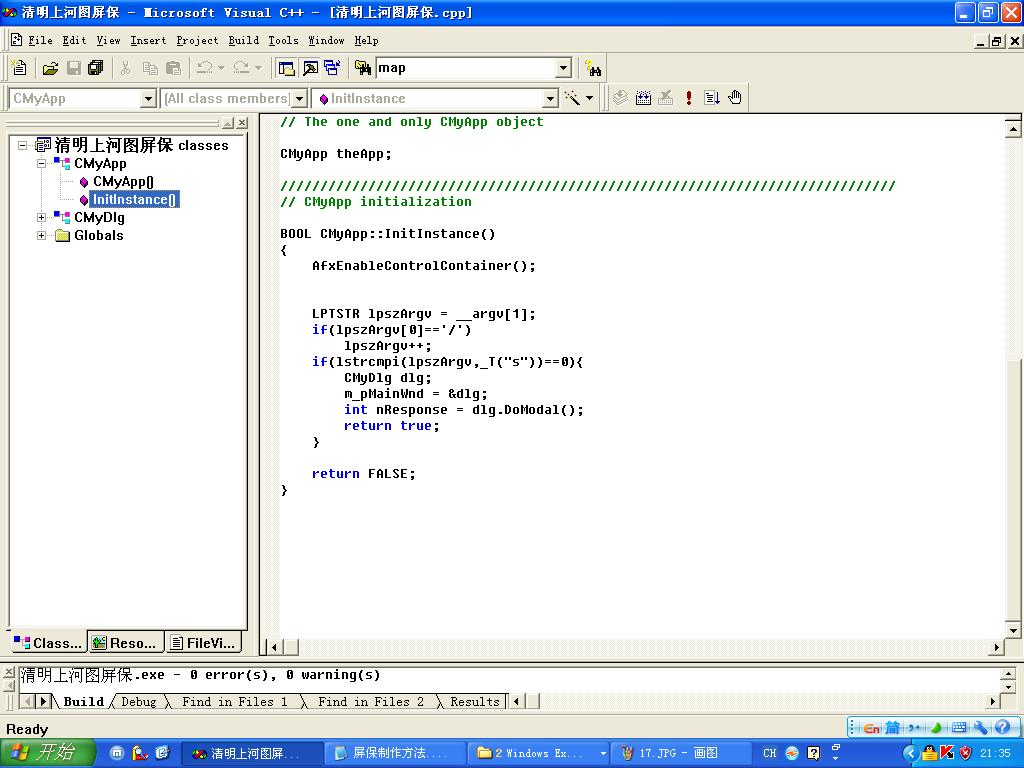Open the Edit menu
The width and height of the screenshot is (1024, 768).
click(x=74, y=40)
